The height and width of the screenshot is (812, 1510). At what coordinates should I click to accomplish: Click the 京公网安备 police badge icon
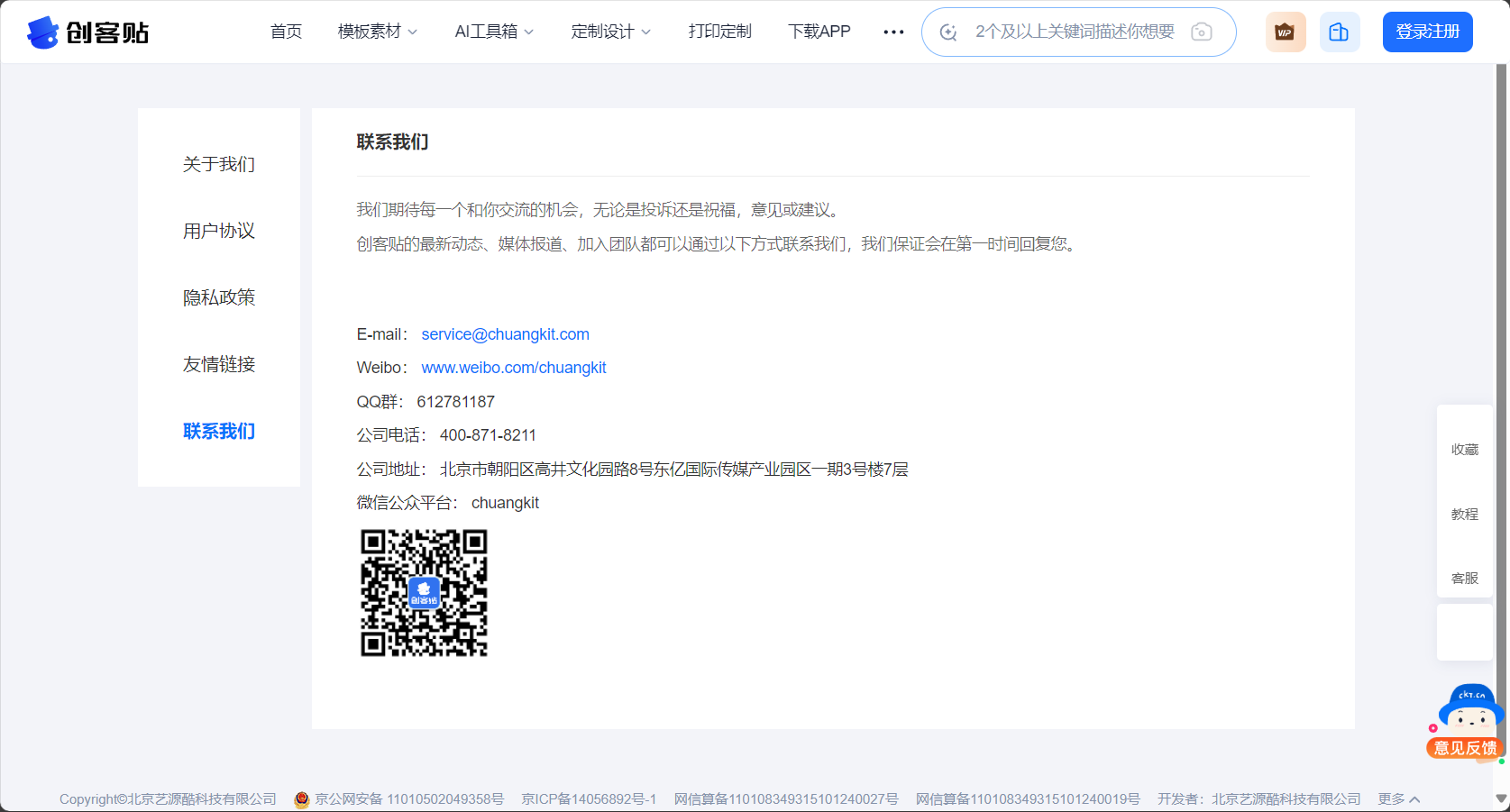(x=302, y=799)
